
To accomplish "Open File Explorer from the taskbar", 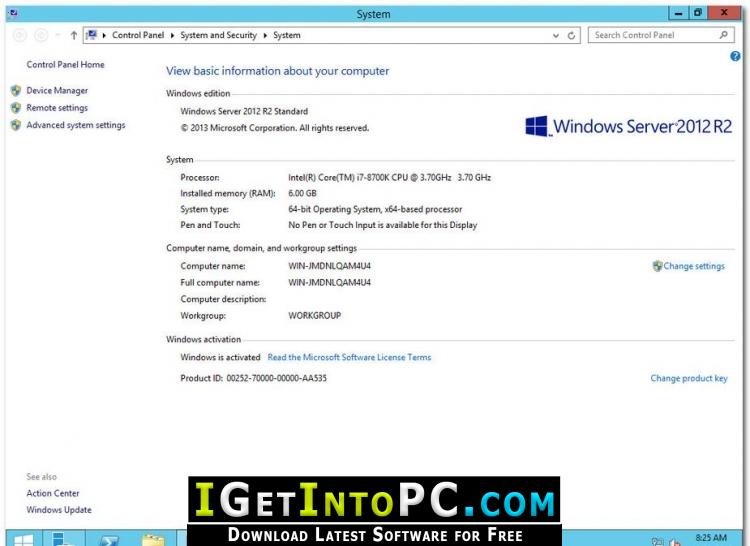I will pyautogui.click(x=153, y=538).
